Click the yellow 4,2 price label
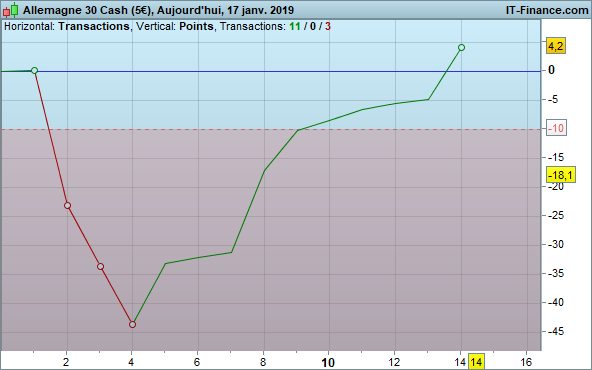 tap(556, 46)
